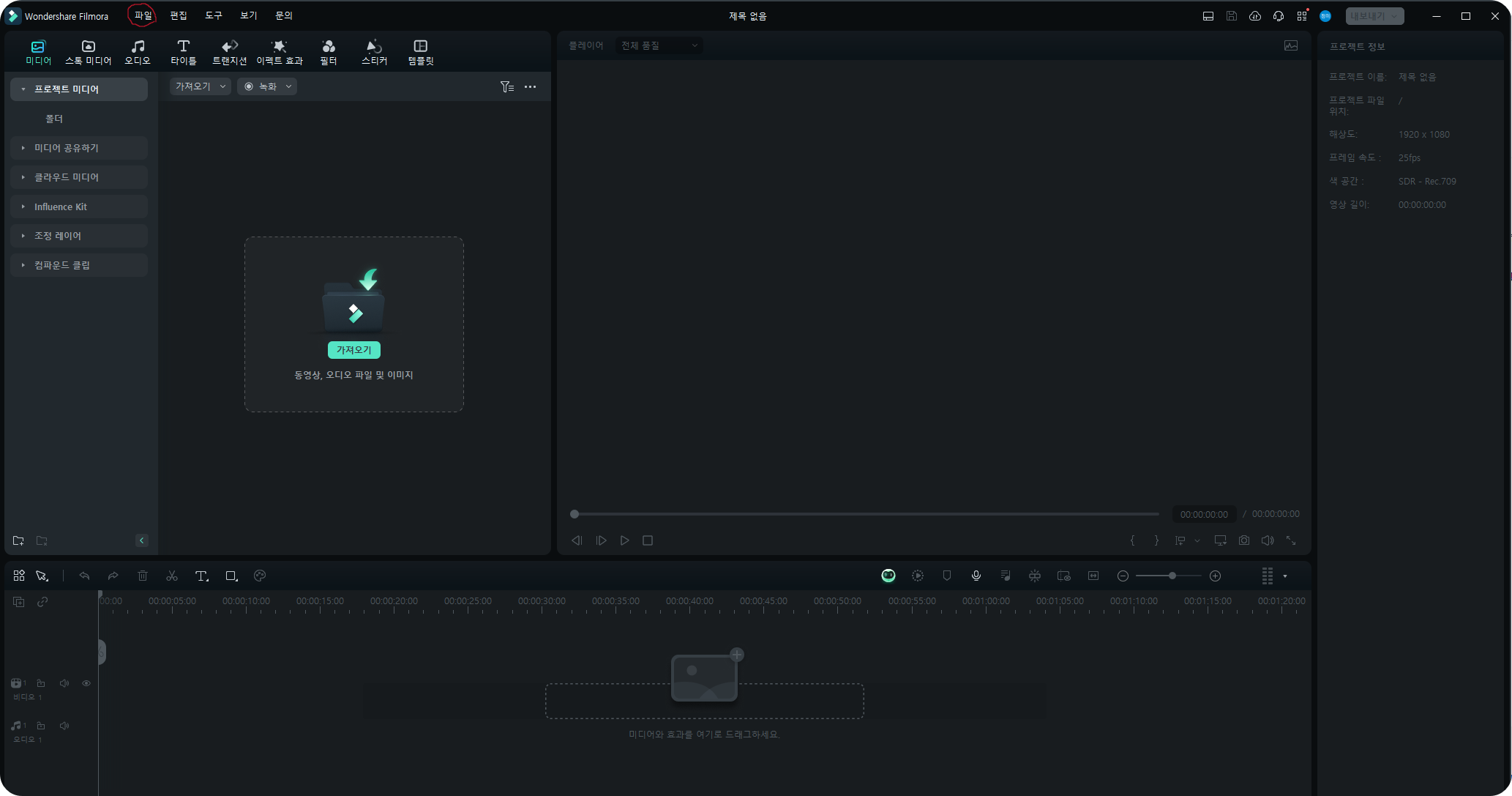Toggle the lock on Video 1 track
This screenshot has width=1512, height=796.
point(41,683)
